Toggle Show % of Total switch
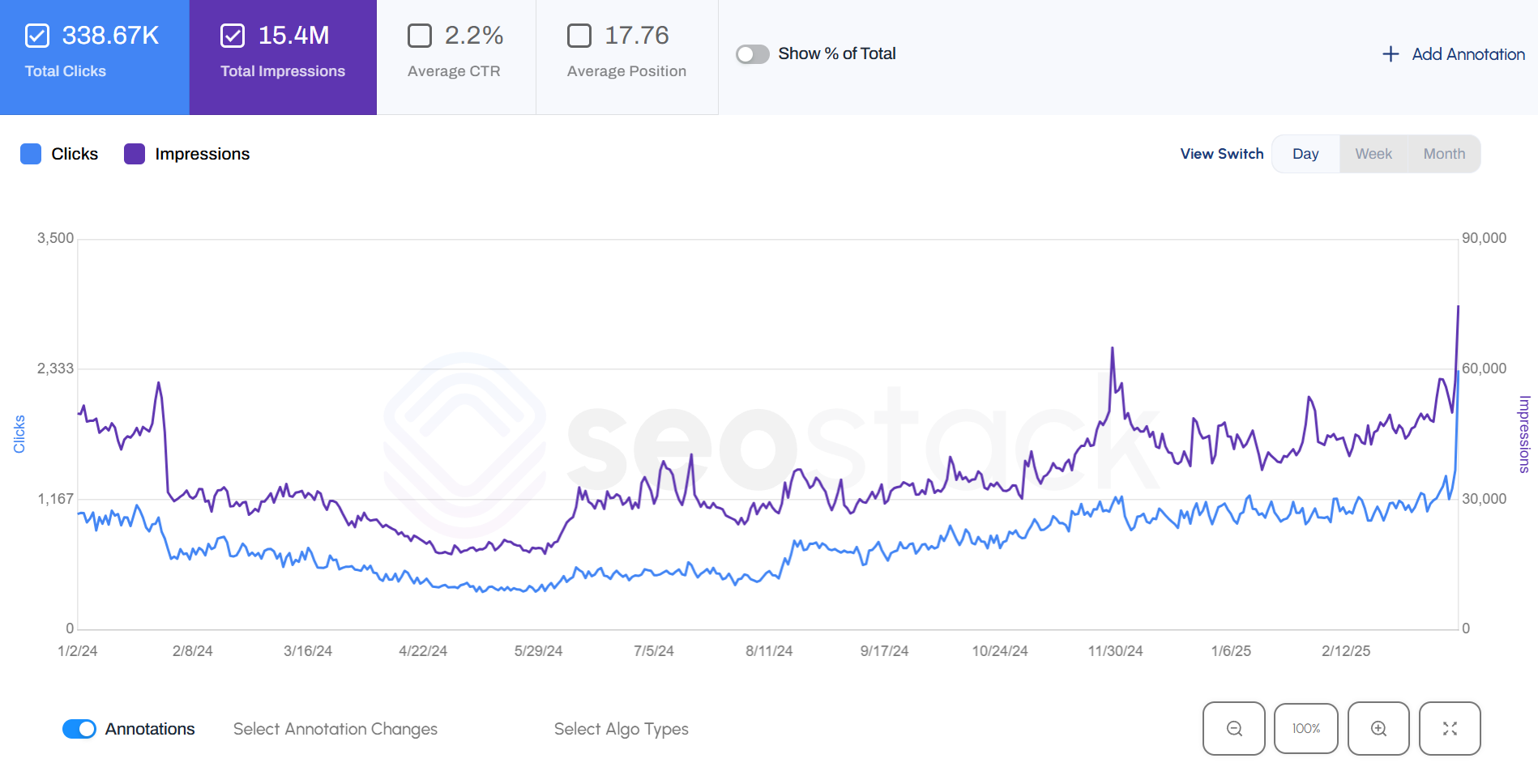Viewport: 1538px width, 784px height. coord(752,54)
